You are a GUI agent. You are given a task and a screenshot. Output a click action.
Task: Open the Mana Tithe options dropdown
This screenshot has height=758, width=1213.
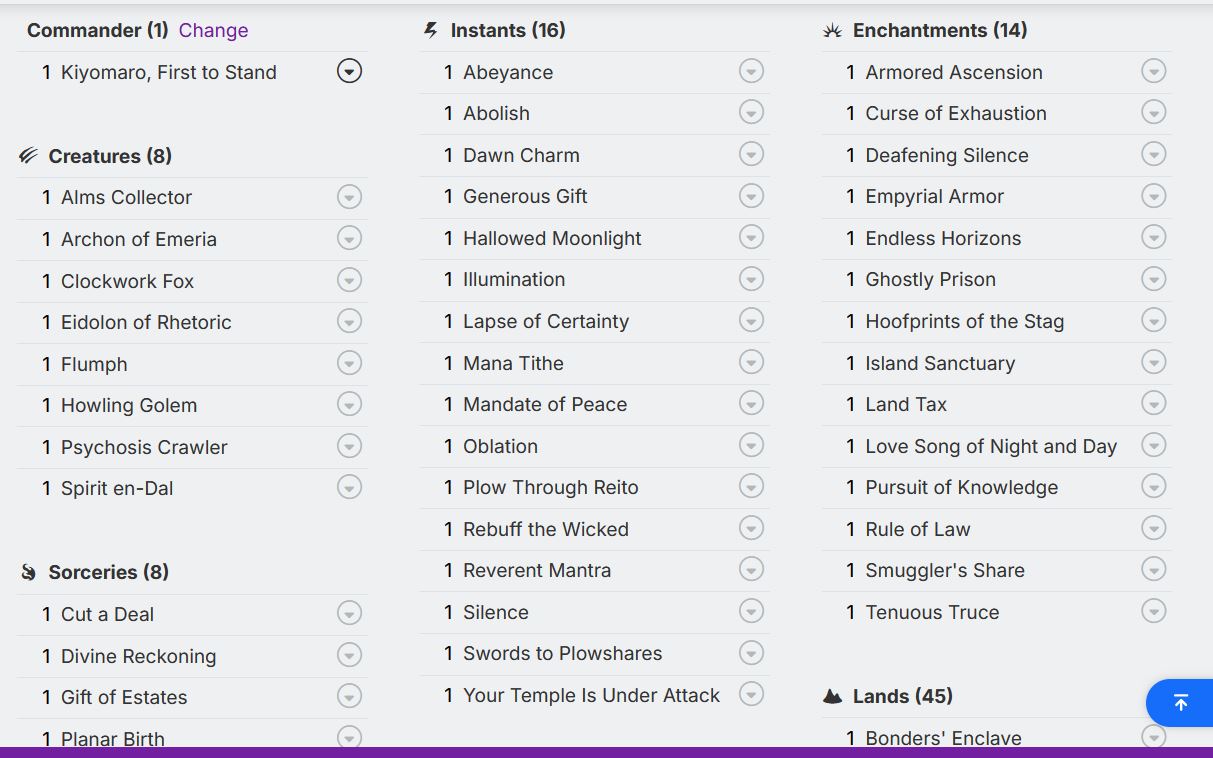751,363
